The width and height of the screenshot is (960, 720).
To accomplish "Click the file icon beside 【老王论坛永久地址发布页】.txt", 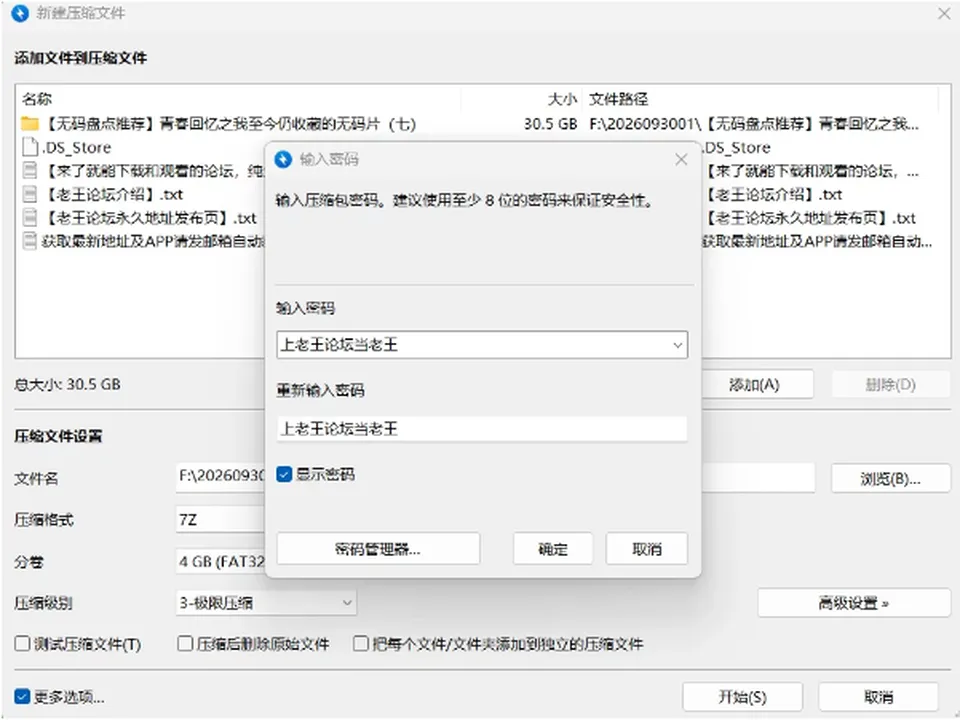I will (29, 217).
